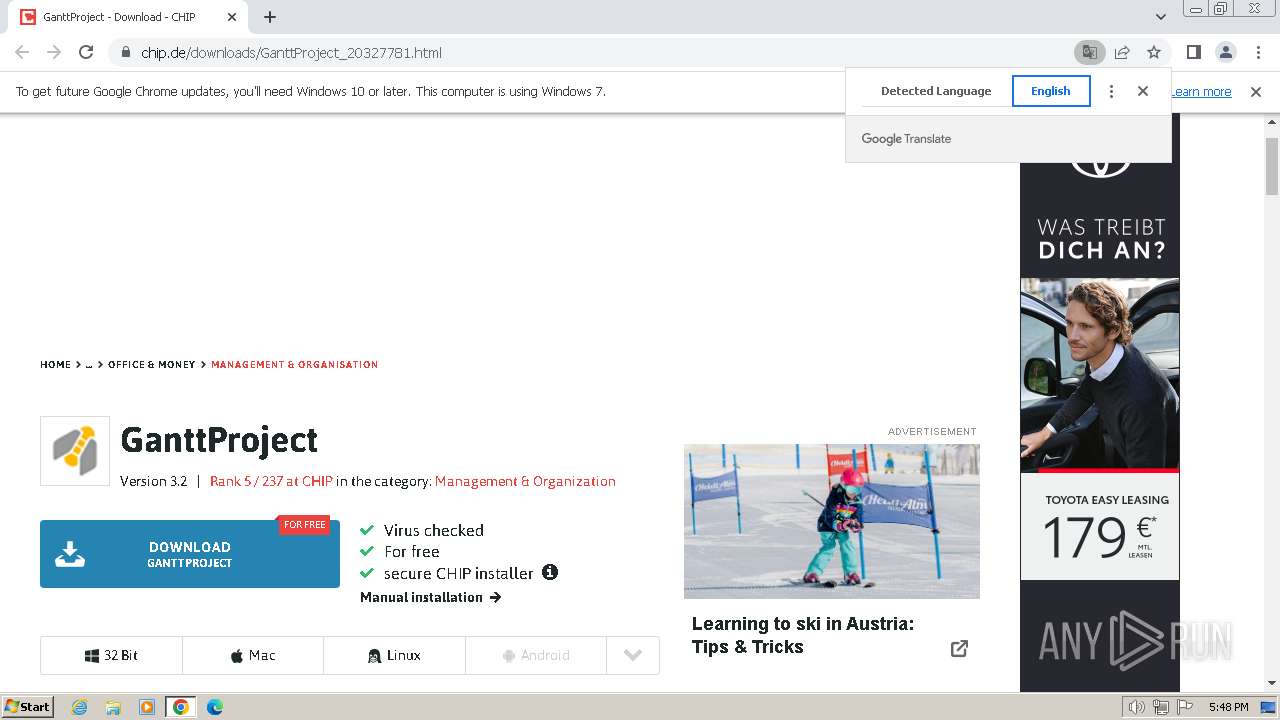Open the Chrome profile avatar icon
This screenshot has height=720, width=1280.
point(1225,52)
